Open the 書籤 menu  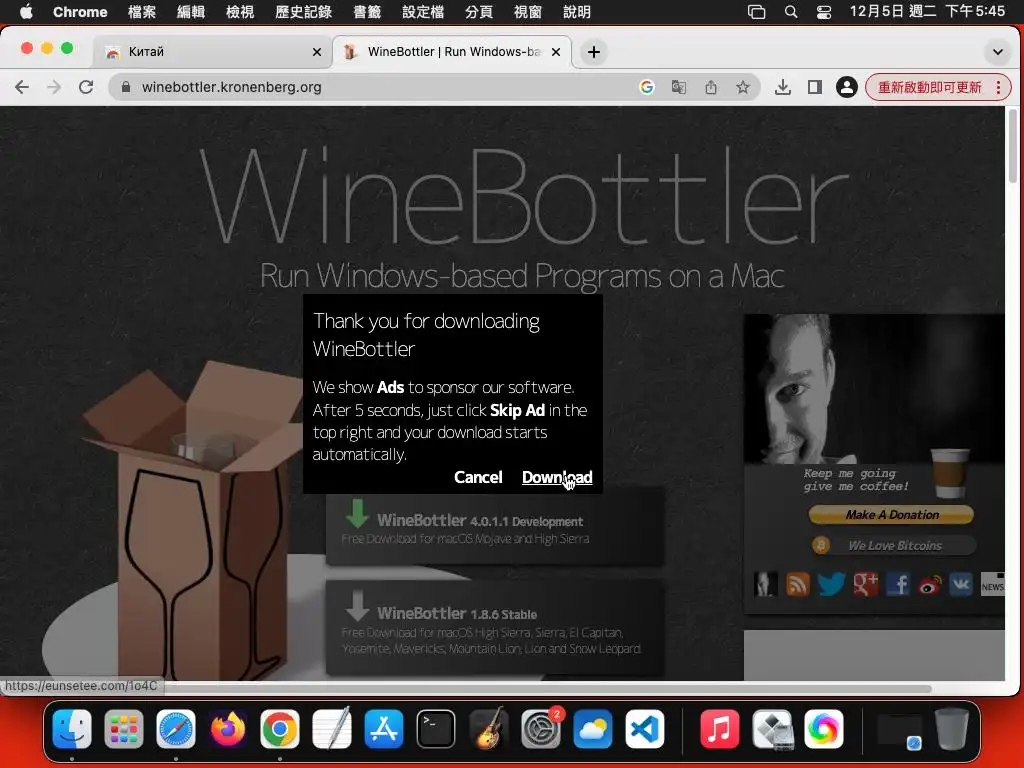click(367, 12)
